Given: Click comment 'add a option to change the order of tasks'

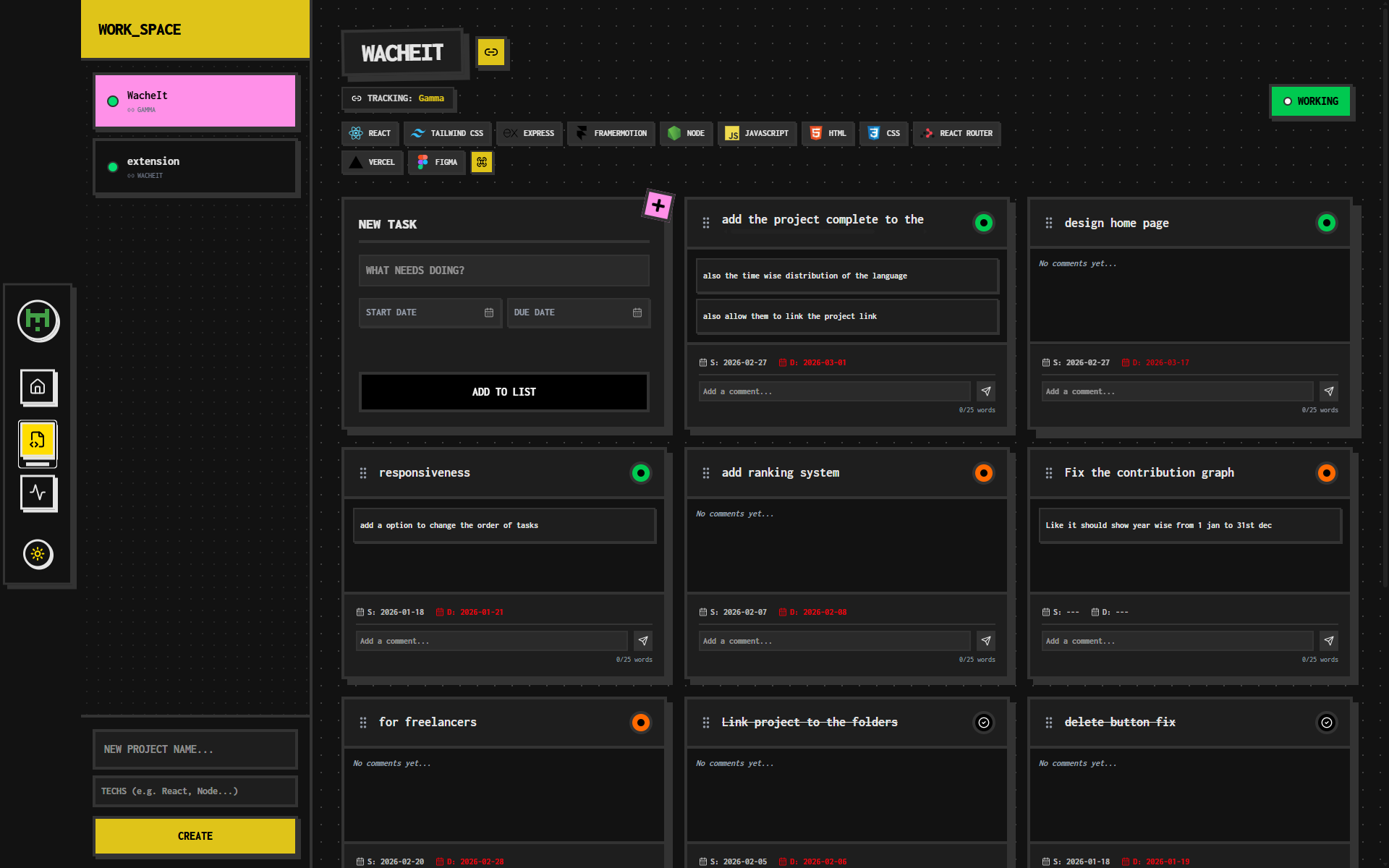Looking at the screenshot, I should 504,525.
